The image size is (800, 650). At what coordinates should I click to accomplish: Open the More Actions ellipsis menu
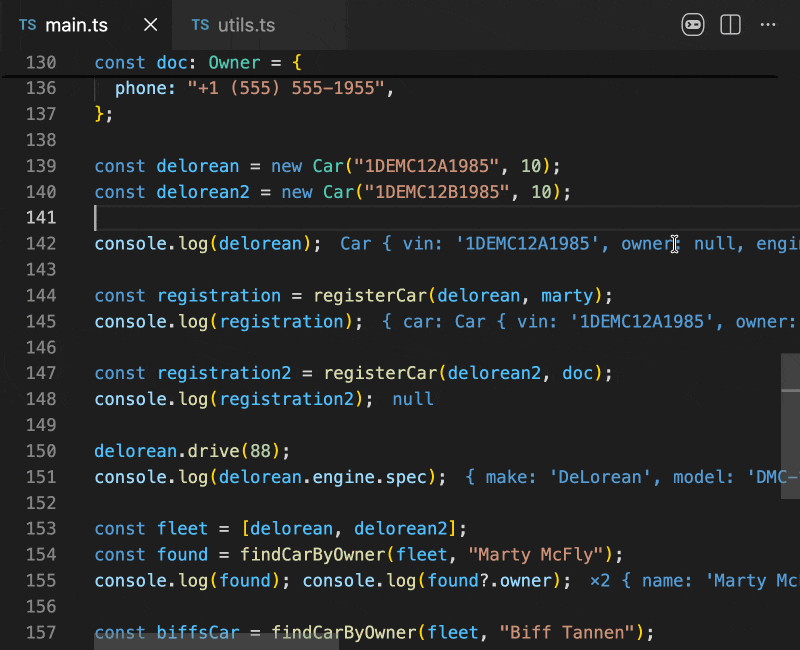768,25
